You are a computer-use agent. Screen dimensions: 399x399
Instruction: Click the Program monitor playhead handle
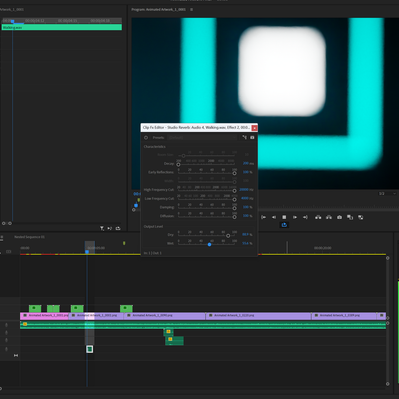tap(136, 205)
